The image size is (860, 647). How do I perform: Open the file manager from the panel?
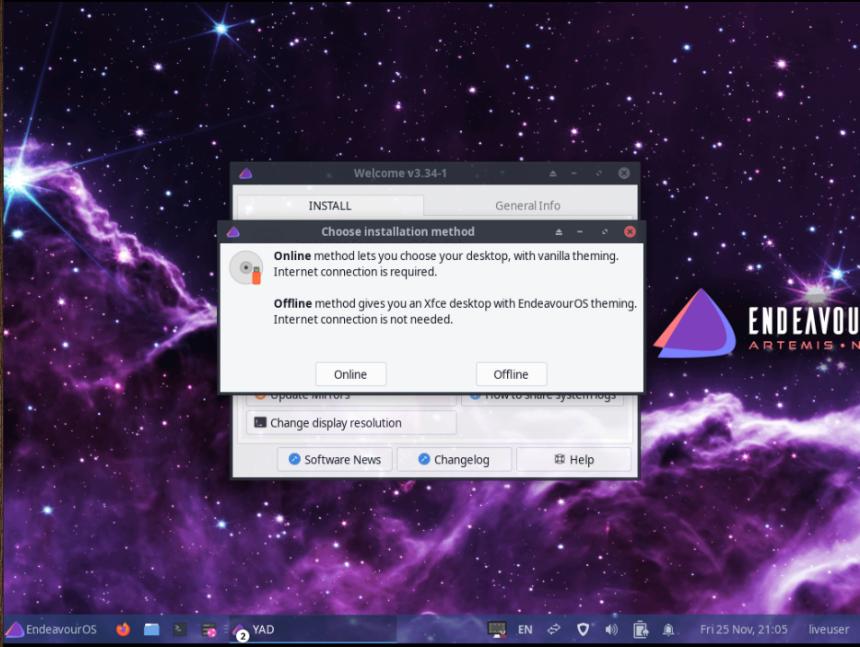(x=151, y=629)
